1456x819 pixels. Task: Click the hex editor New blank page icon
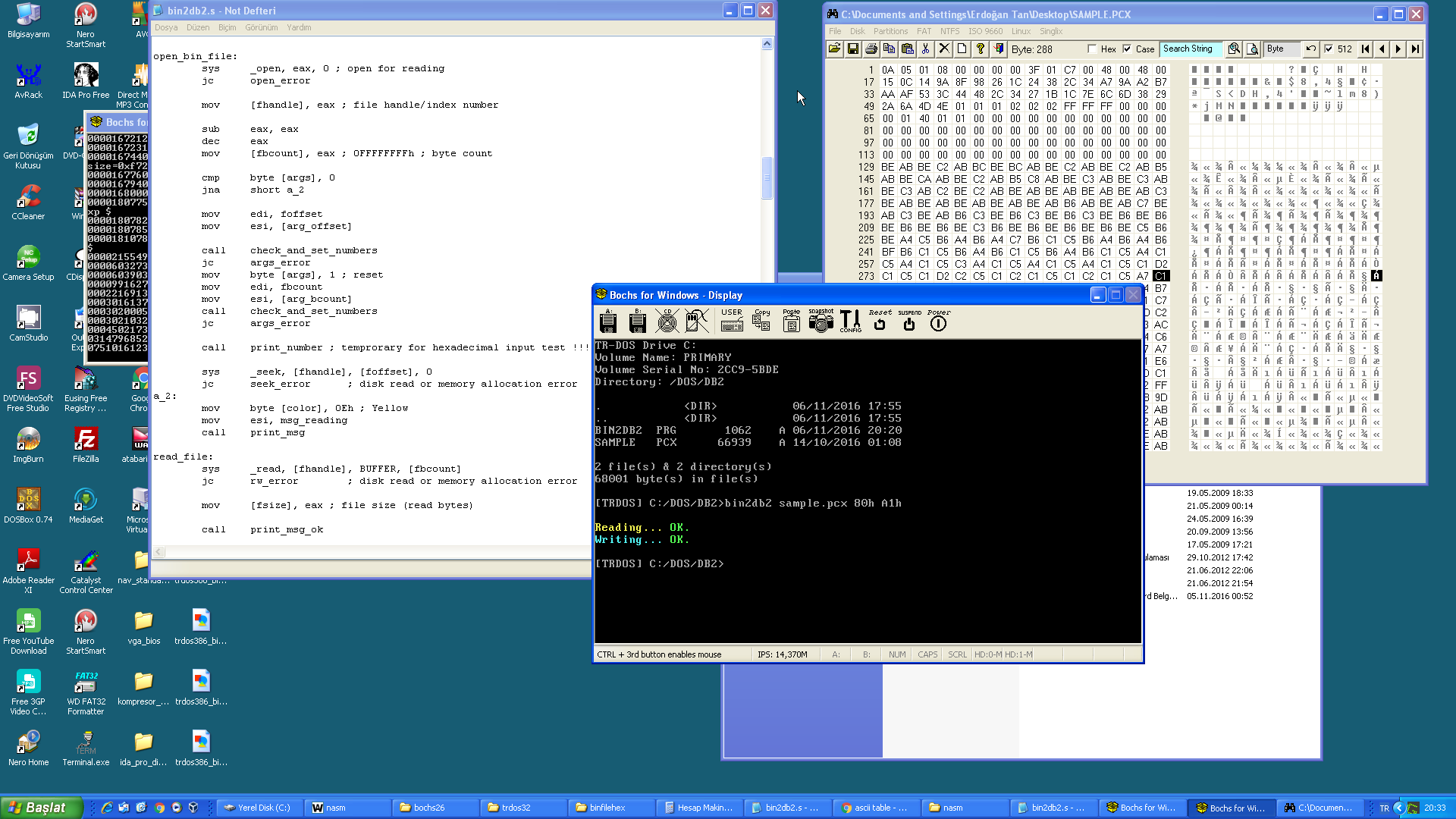tap(962, 49)
